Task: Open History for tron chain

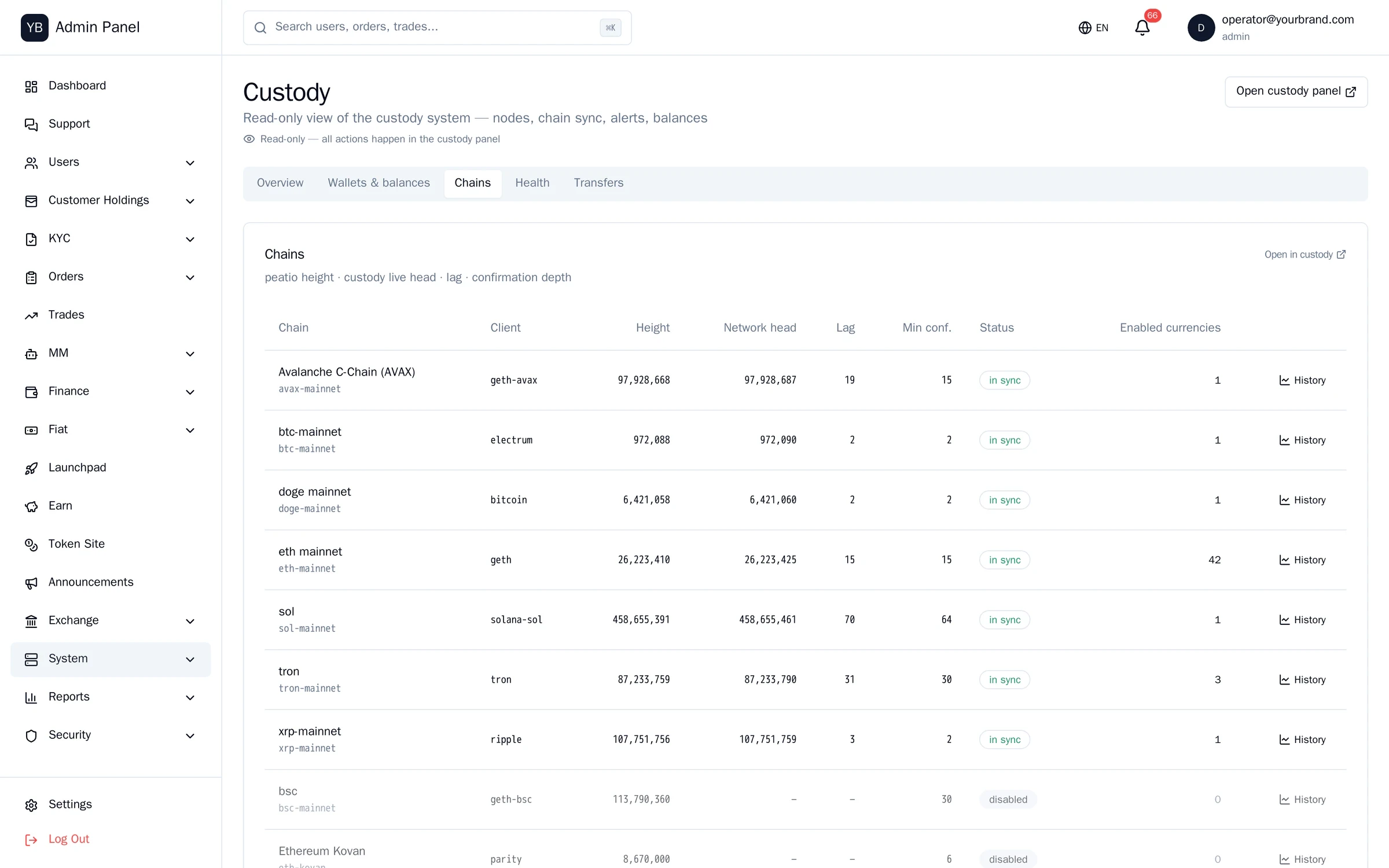Action: [x=1302, y=680]
